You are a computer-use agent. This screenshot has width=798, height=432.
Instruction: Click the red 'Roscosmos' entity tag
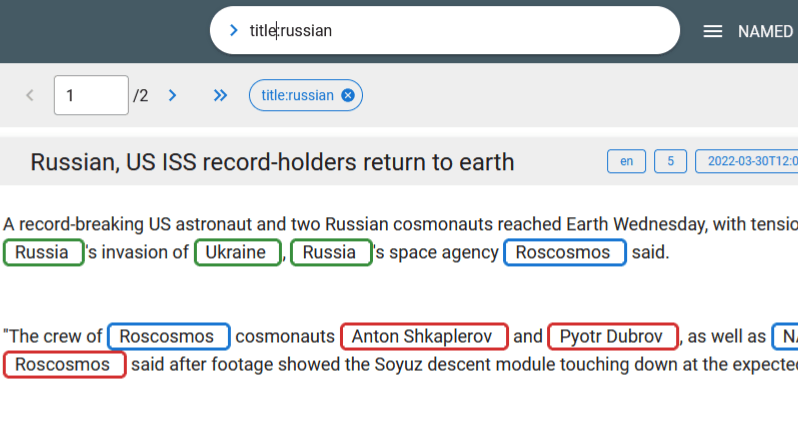(64, 364)
